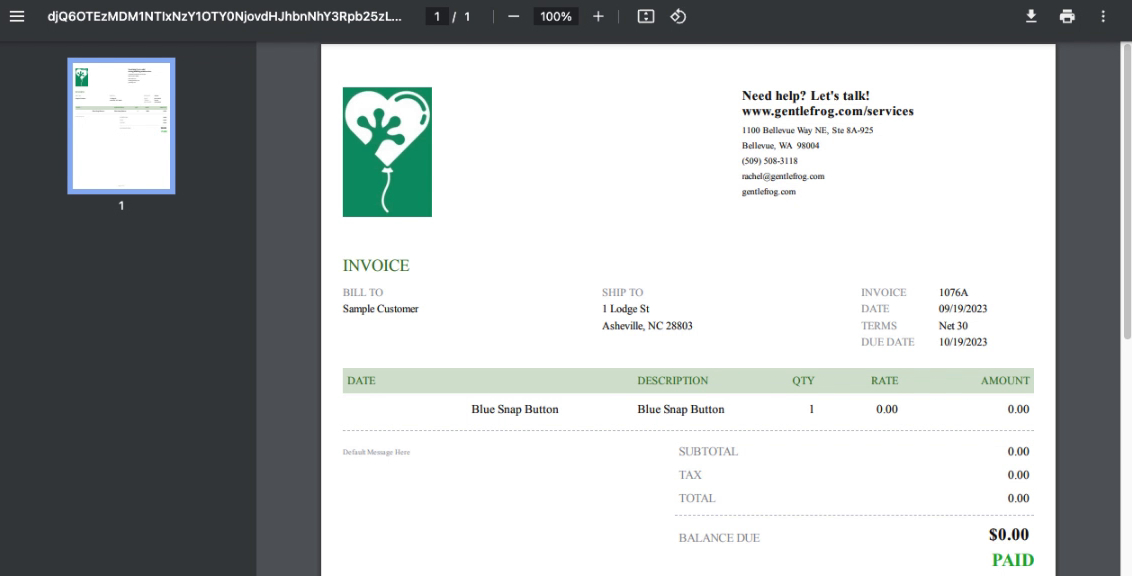Click invoice number 1076A

pos(953,292)
